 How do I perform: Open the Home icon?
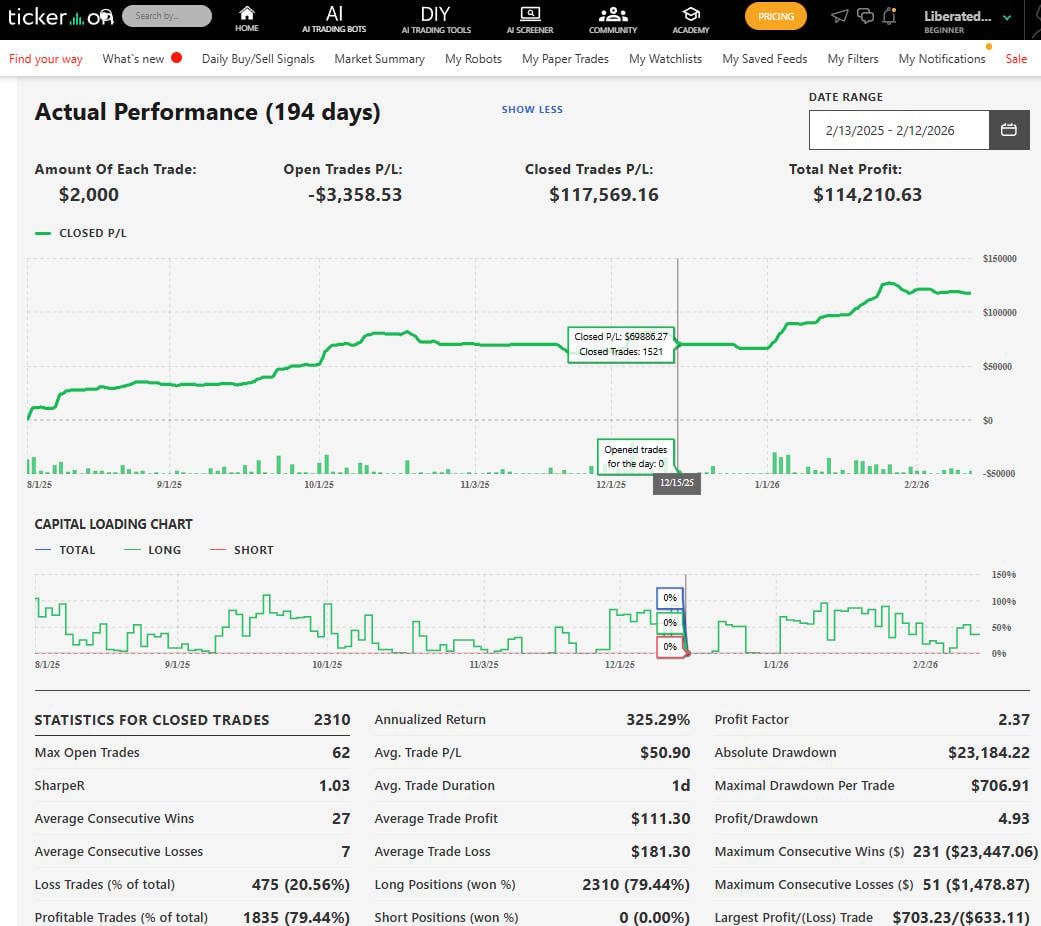247,19
